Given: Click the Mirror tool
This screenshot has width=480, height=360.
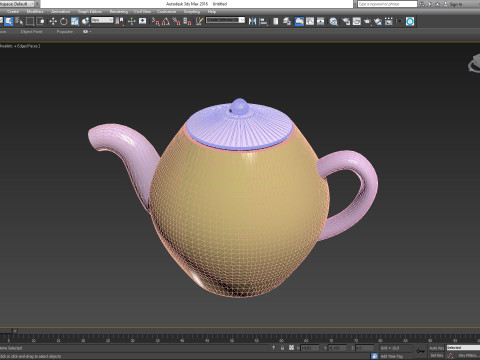Looking at the screenshot, I should click(x=252, y=21).
